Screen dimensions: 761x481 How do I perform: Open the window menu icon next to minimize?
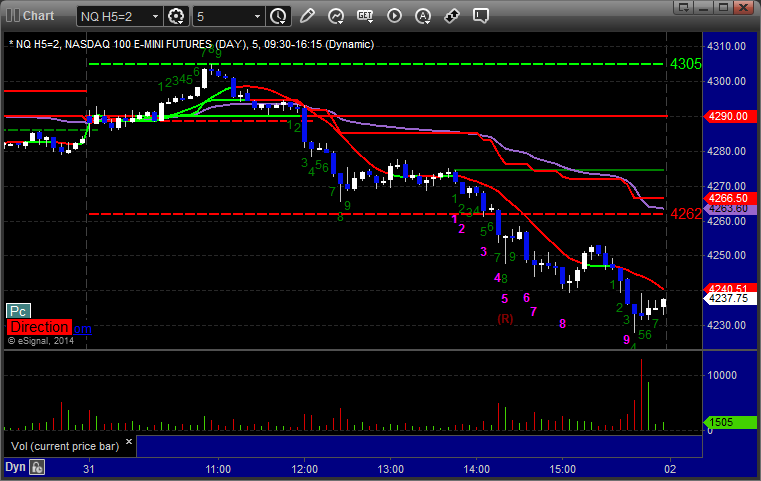pyautogui.click(x=683, y=7)
